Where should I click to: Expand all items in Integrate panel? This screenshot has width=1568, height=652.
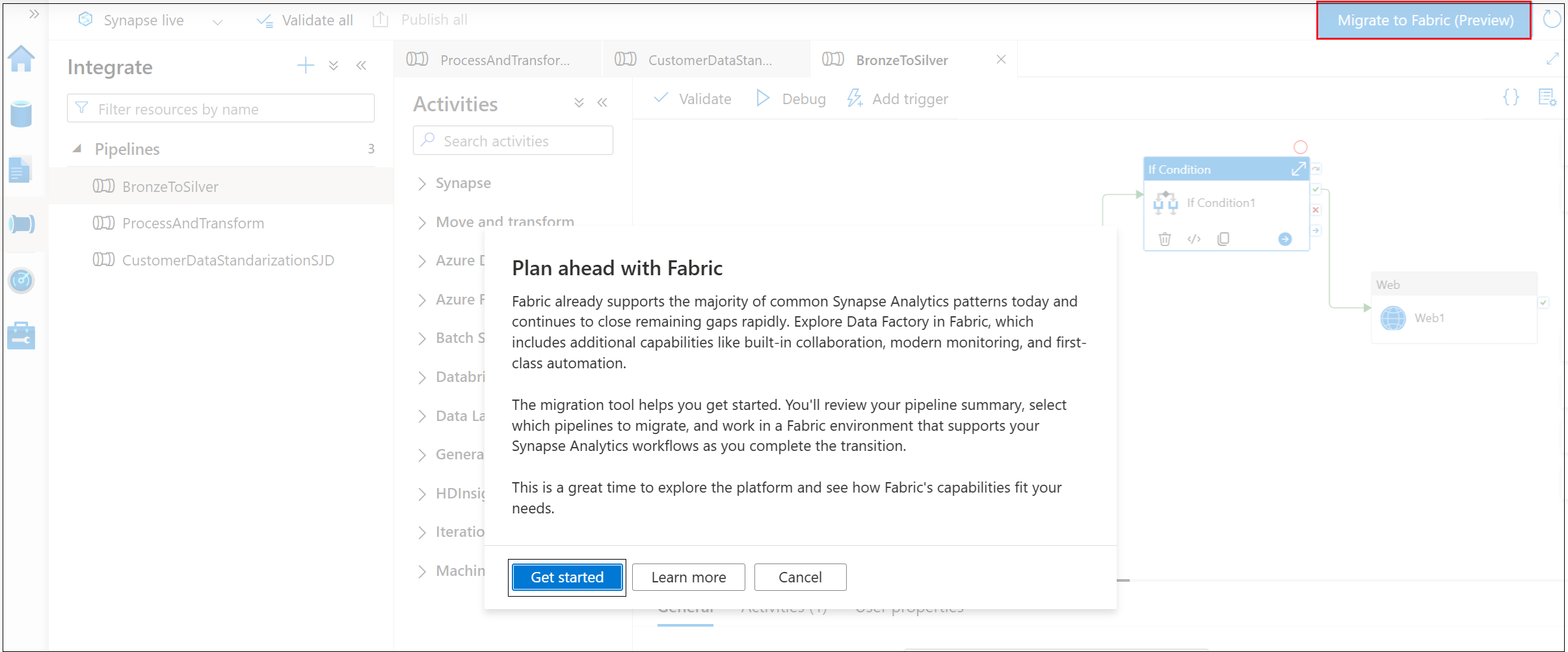(x=334, y=65)
